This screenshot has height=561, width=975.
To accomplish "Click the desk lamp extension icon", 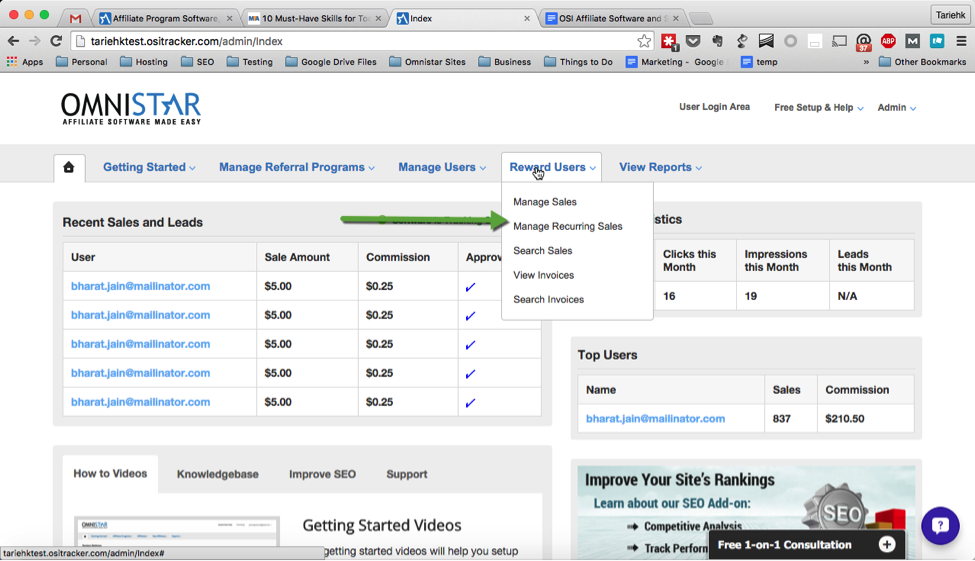I will click(742, 41).
